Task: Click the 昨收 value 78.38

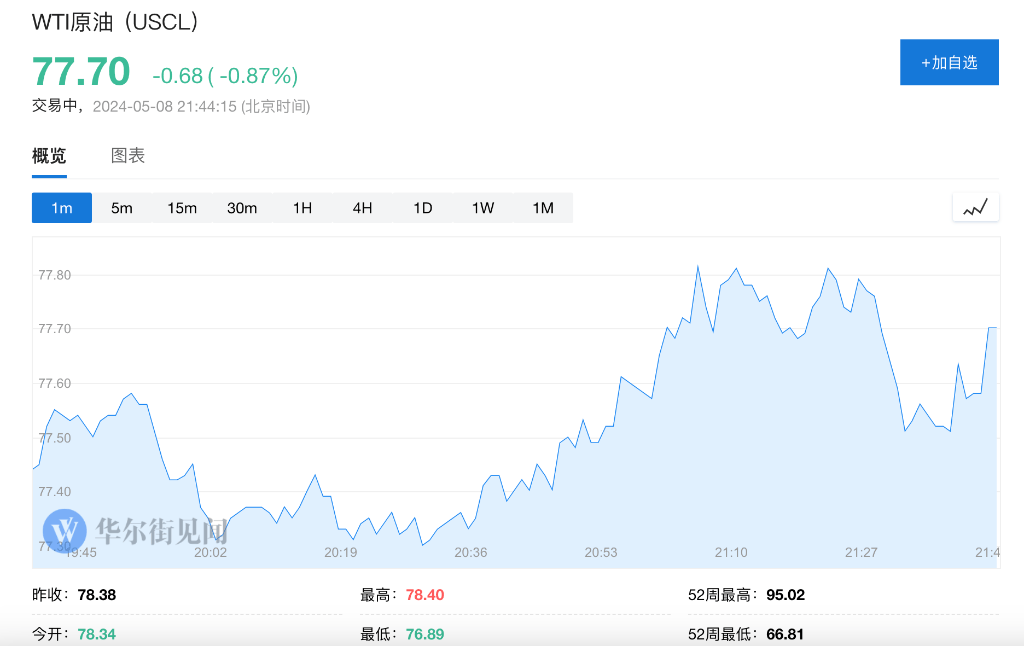Action: (x=97, y=595)
